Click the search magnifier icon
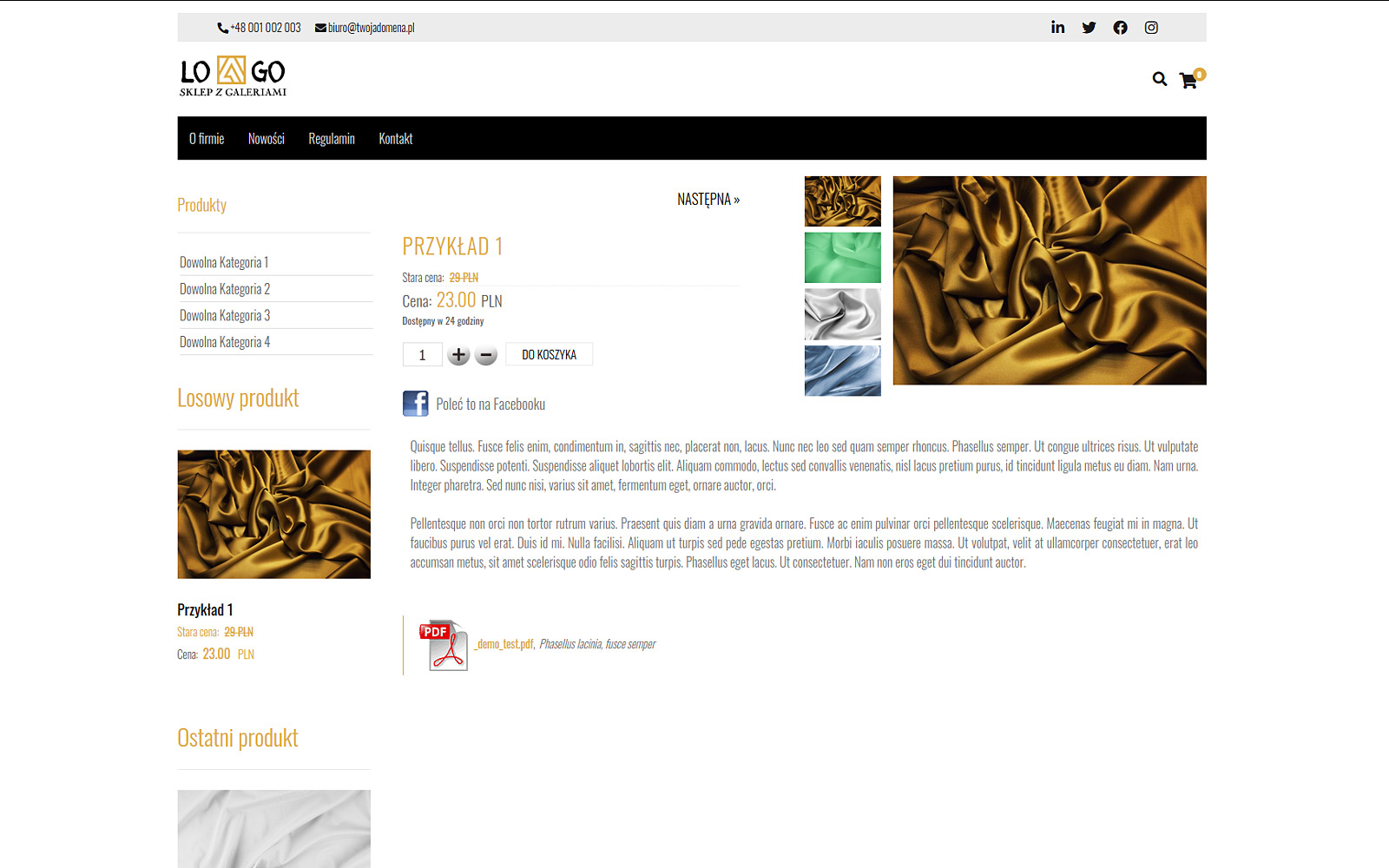Screen dimensions: 1389x868 tap(1160, 79)
